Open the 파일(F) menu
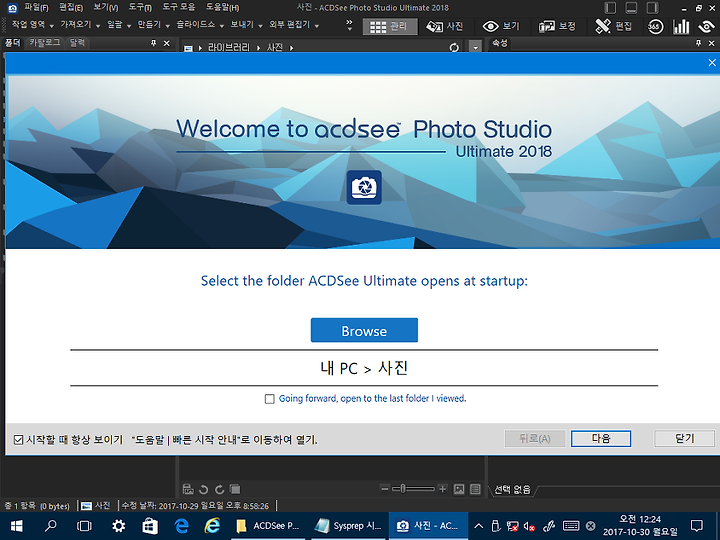720x540 pixels. click(36, 8)
